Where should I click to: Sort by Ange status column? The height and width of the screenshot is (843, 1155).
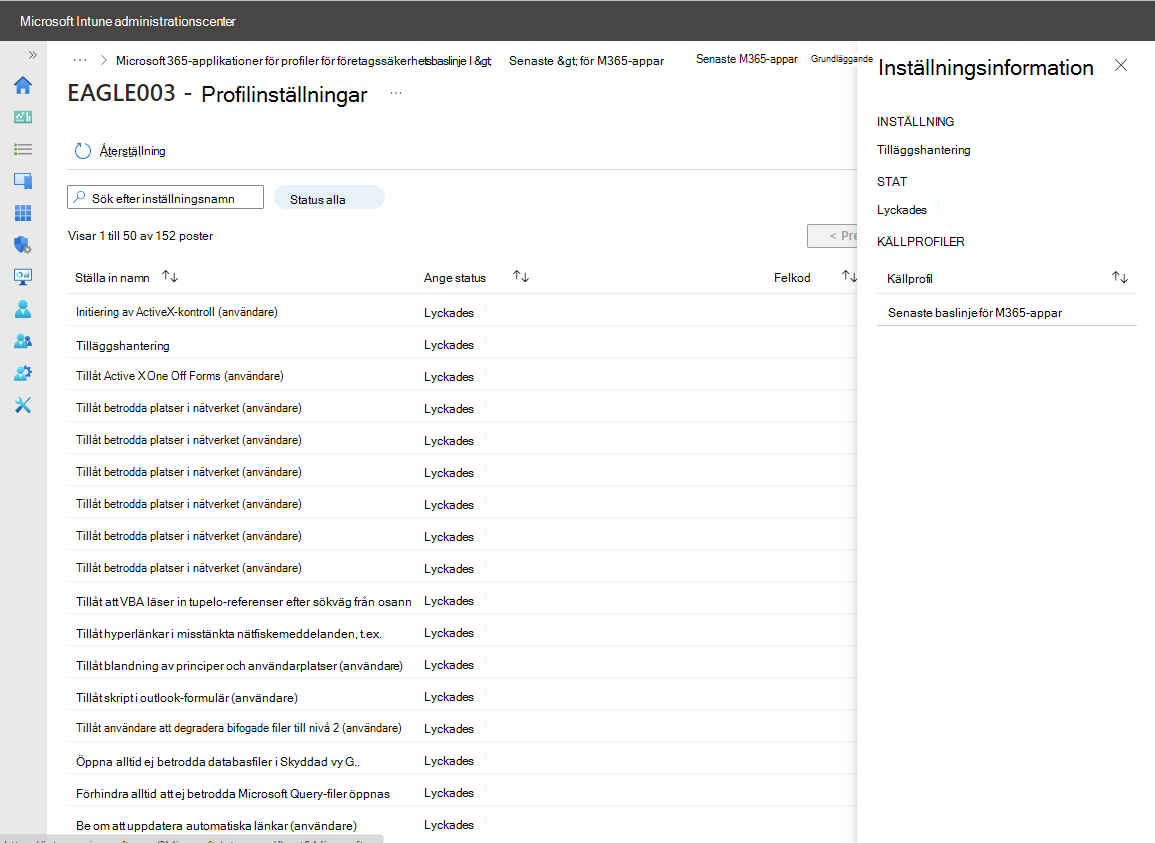point(521,277)
